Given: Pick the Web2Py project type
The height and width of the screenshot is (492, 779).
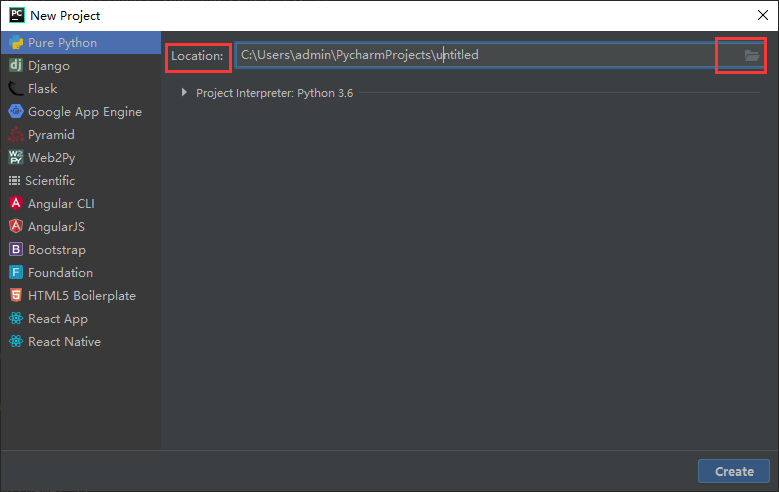Looking at the screenshot, I should (81, 158).
